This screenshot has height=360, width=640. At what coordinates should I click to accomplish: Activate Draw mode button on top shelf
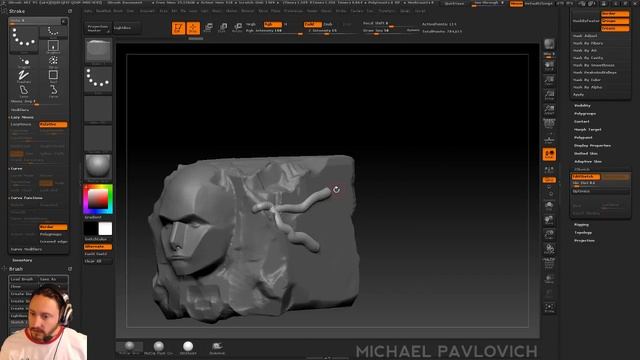pos(193,28)
